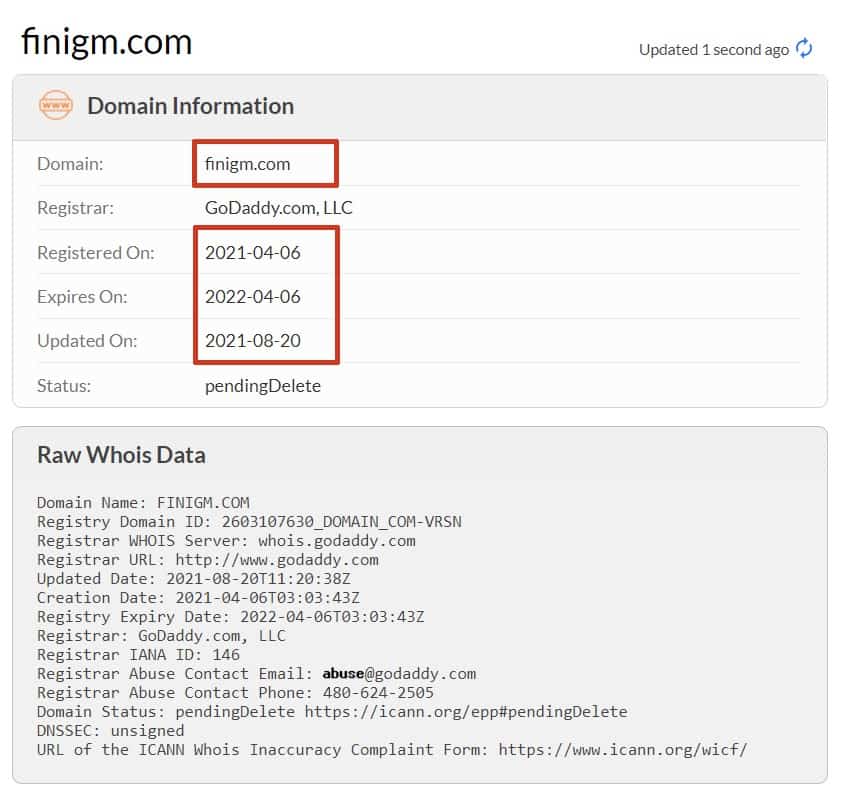Click the 'Expires On:' field label
The height and width of the screenshot is (799, 842).
82,297
